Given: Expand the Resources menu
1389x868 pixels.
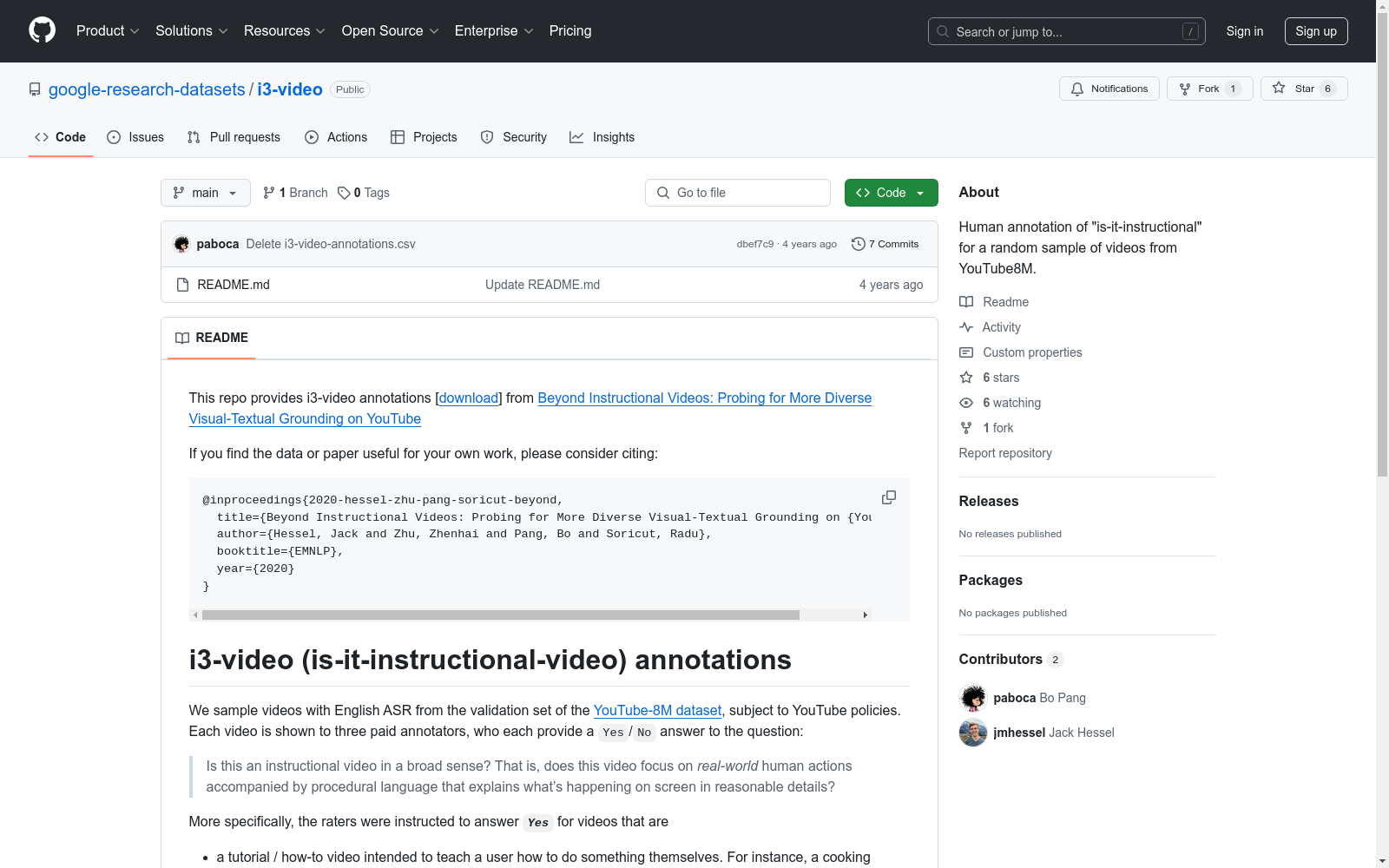Looking at the screenshot, I should (x=285, y=31).
